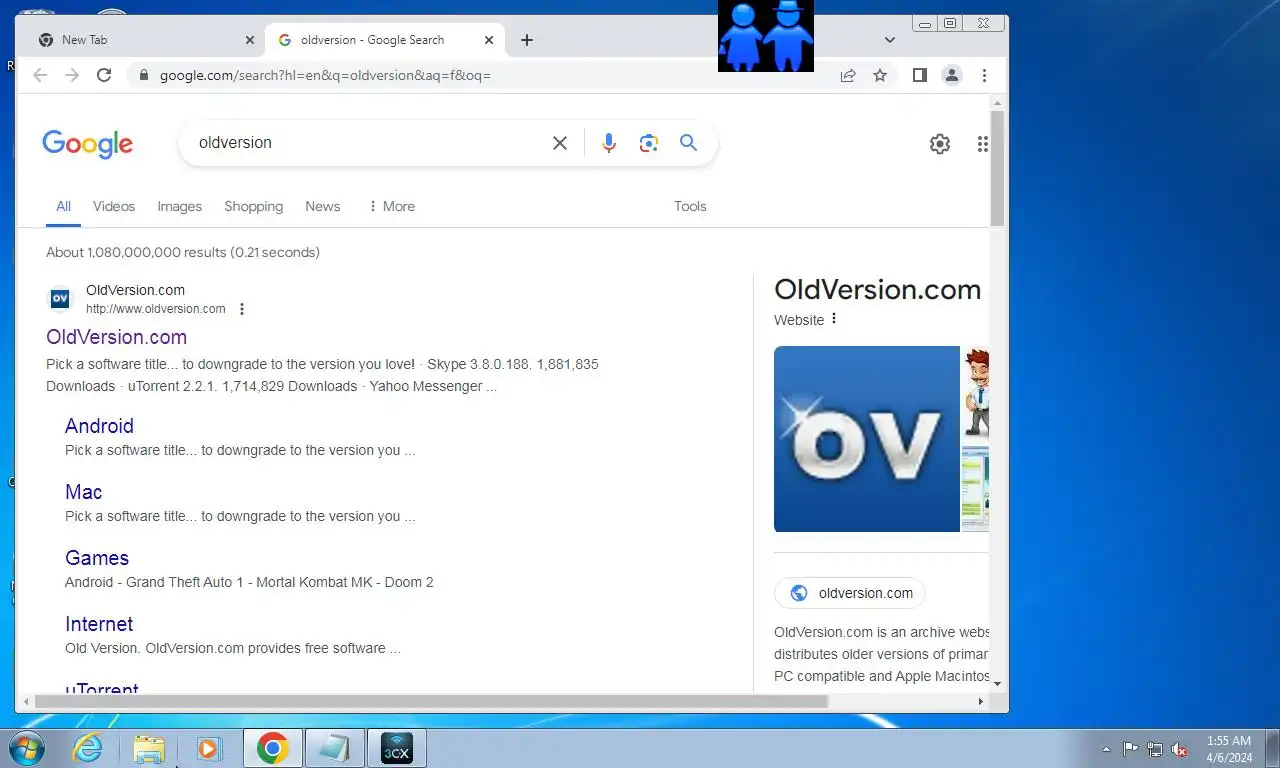
Task: Close the New Tab tab
Action: click(x=250, y=40)
